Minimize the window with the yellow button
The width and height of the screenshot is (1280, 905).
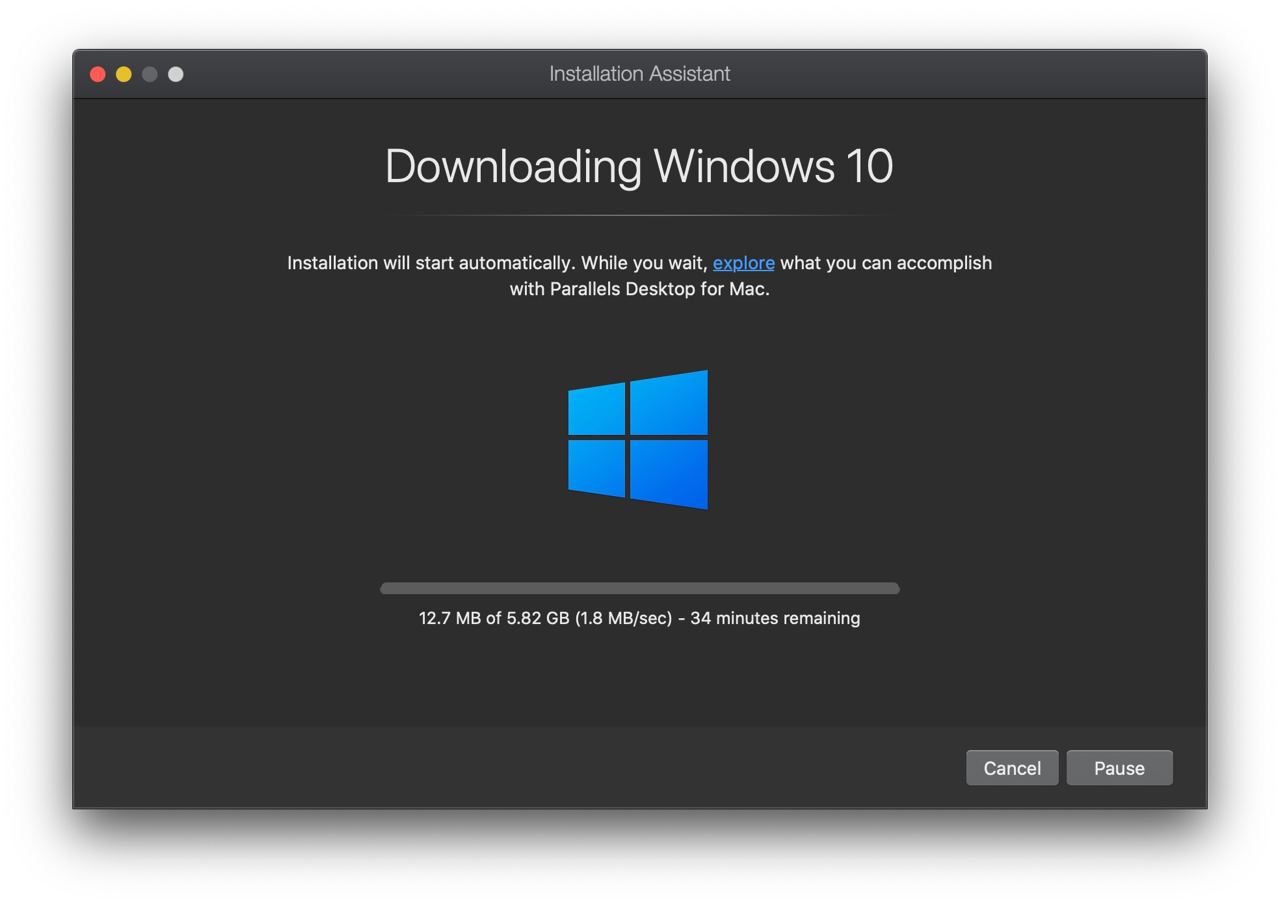(124, 74)
